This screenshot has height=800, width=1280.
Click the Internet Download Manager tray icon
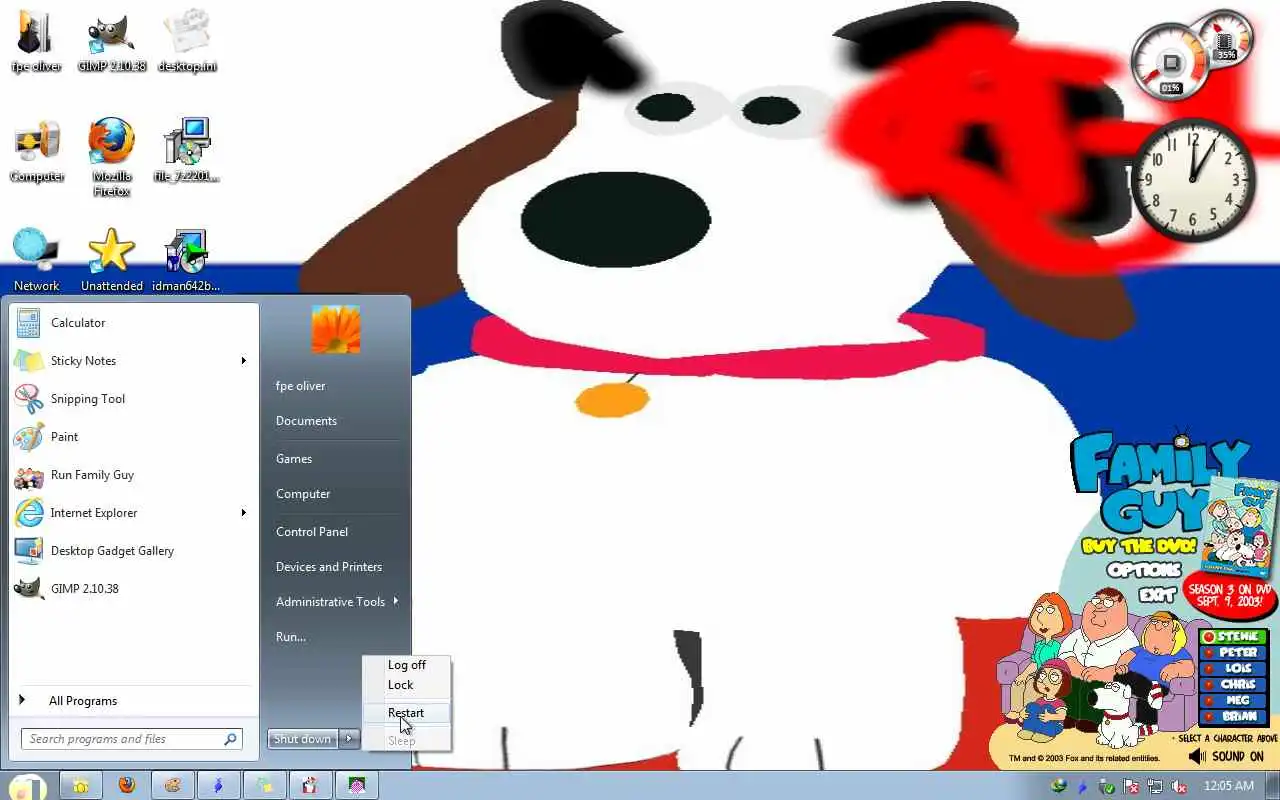click(1059, 786)
